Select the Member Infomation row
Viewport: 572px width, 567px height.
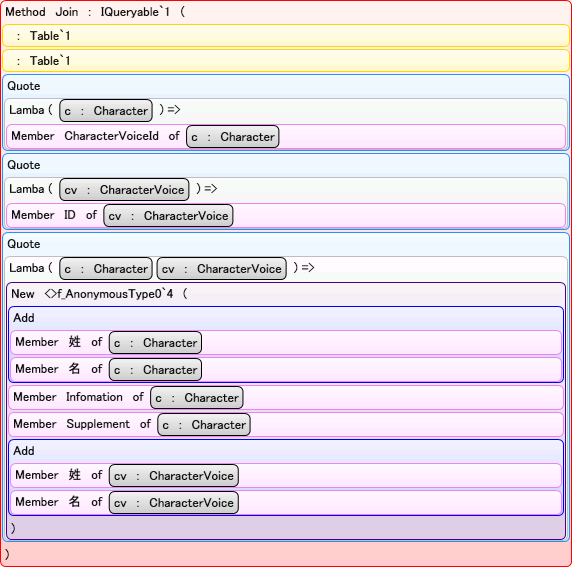click(x=286, y=397)
